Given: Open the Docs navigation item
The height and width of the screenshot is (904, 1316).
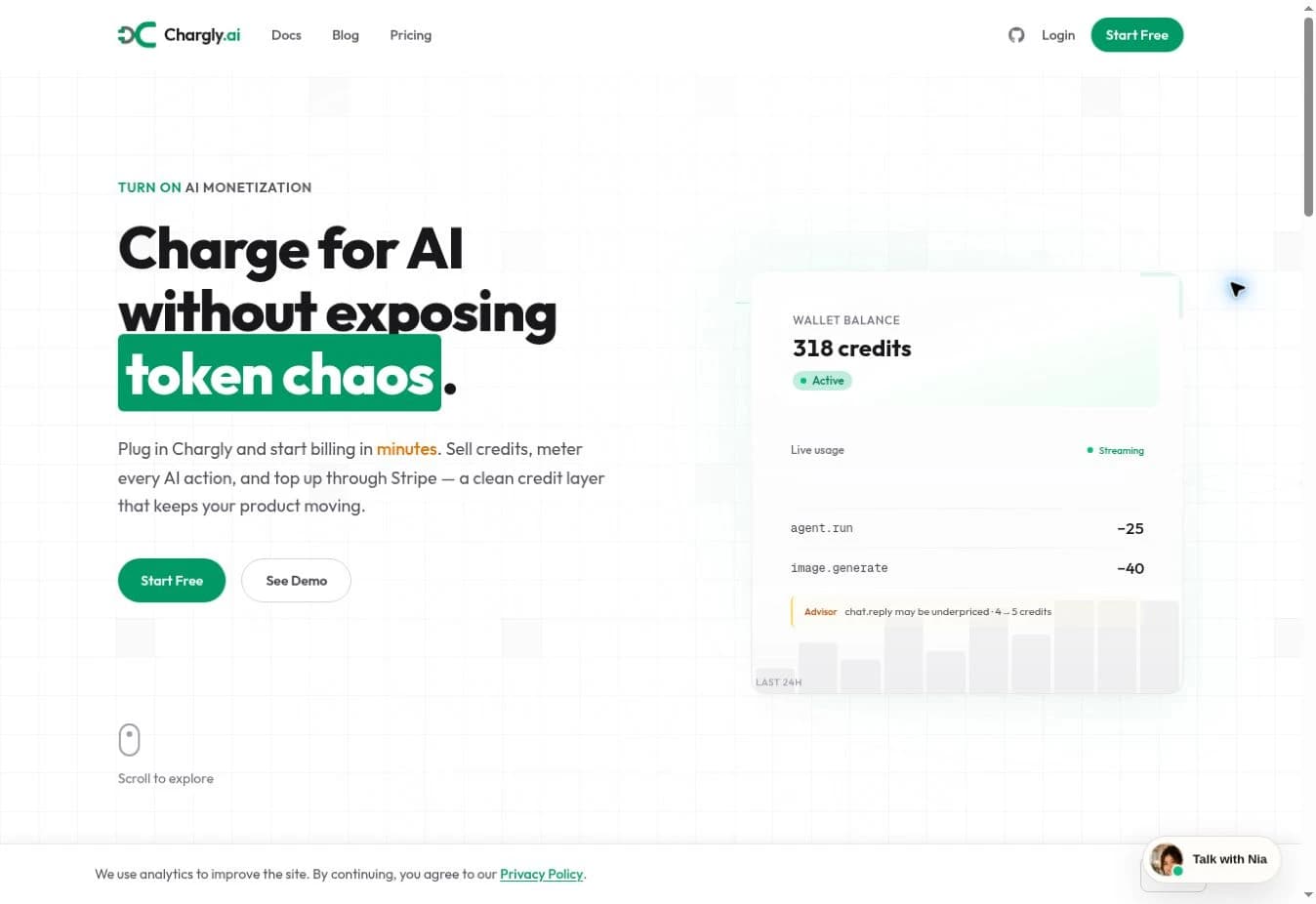Looking at the screenshot, I should 286,35.
